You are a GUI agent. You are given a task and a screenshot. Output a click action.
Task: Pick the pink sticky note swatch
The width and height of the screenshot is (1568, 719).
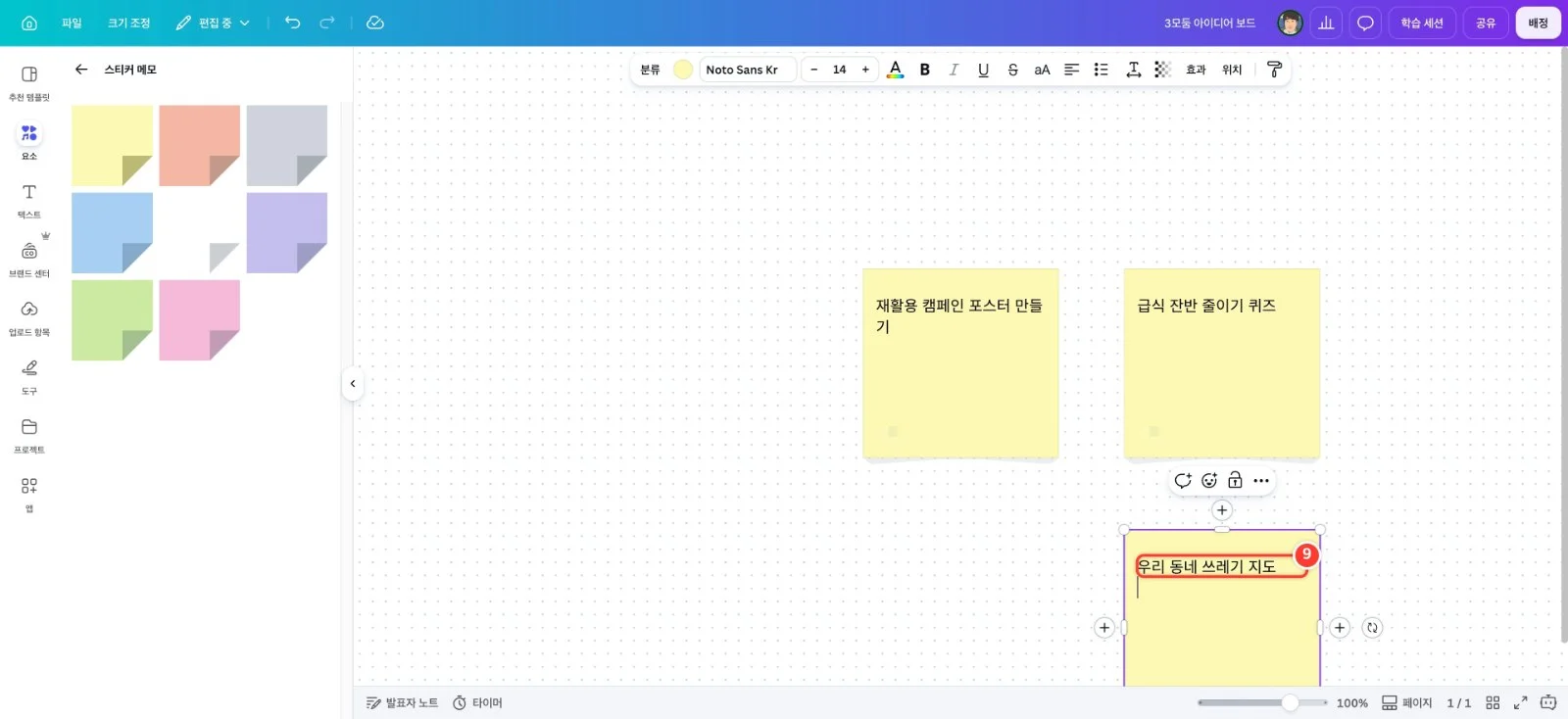(x=199, y=320)
